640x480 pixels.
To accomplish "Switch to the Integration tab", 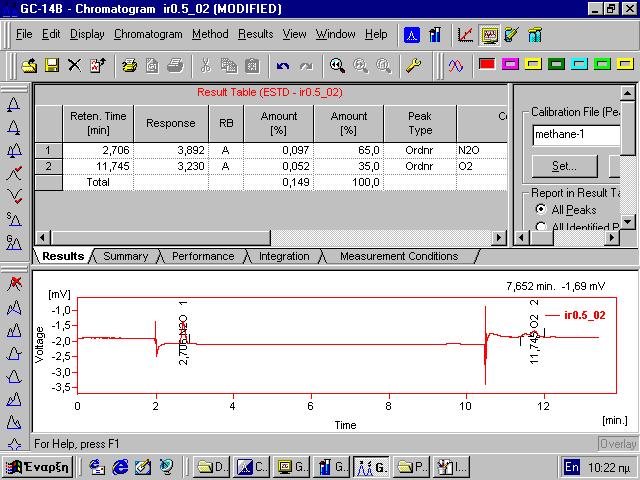I will click(284, 256).
